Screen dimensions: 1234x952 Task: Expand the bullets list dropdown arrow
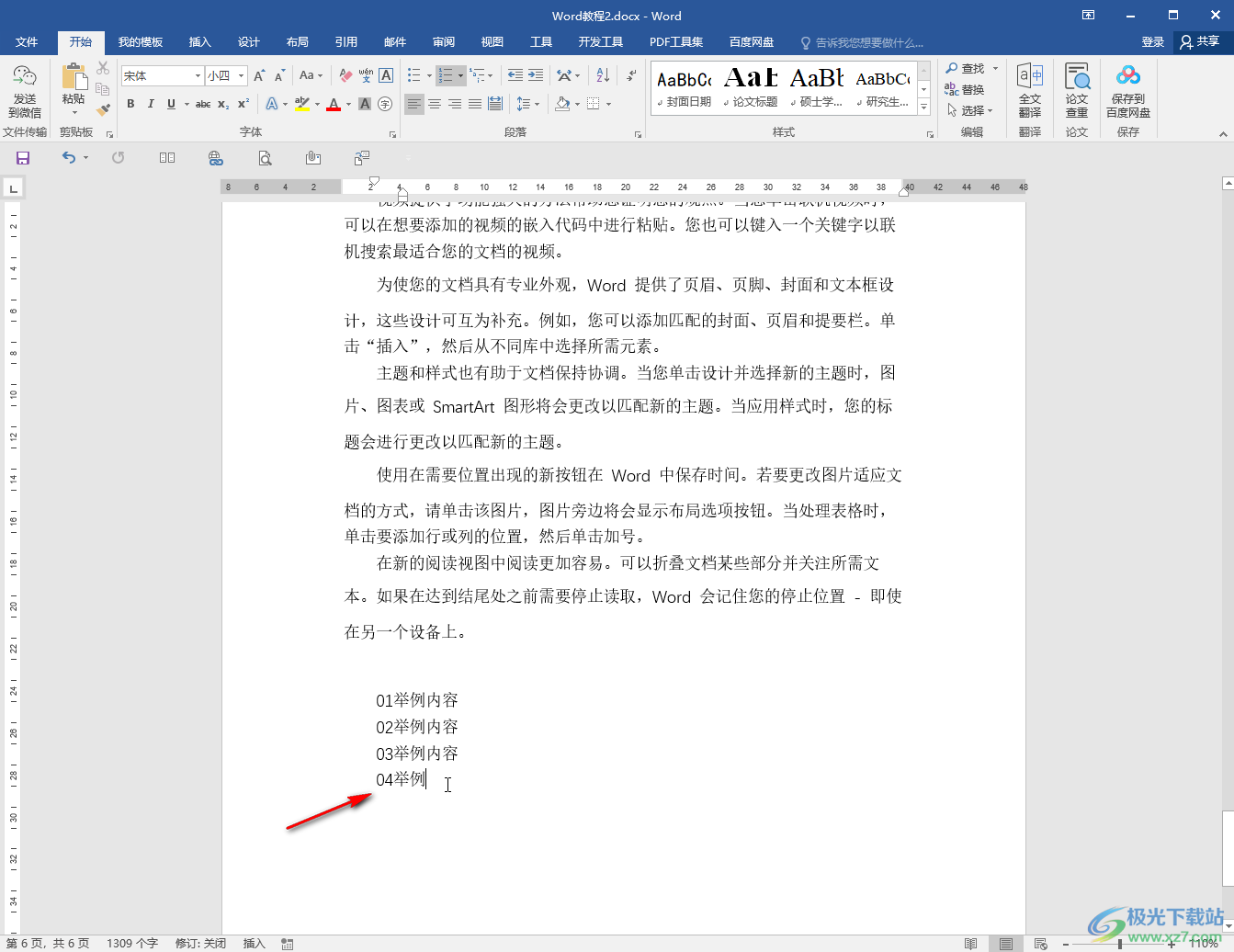pyautogui.click(x=429, y=75)
